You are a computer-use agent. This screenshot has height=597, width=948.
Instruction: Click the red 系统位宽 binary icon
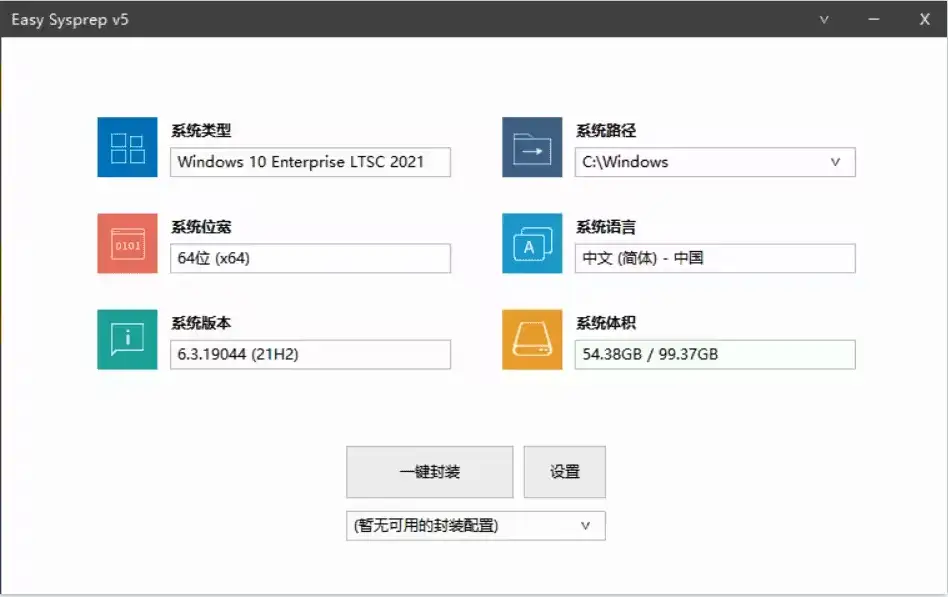point(126,243)
